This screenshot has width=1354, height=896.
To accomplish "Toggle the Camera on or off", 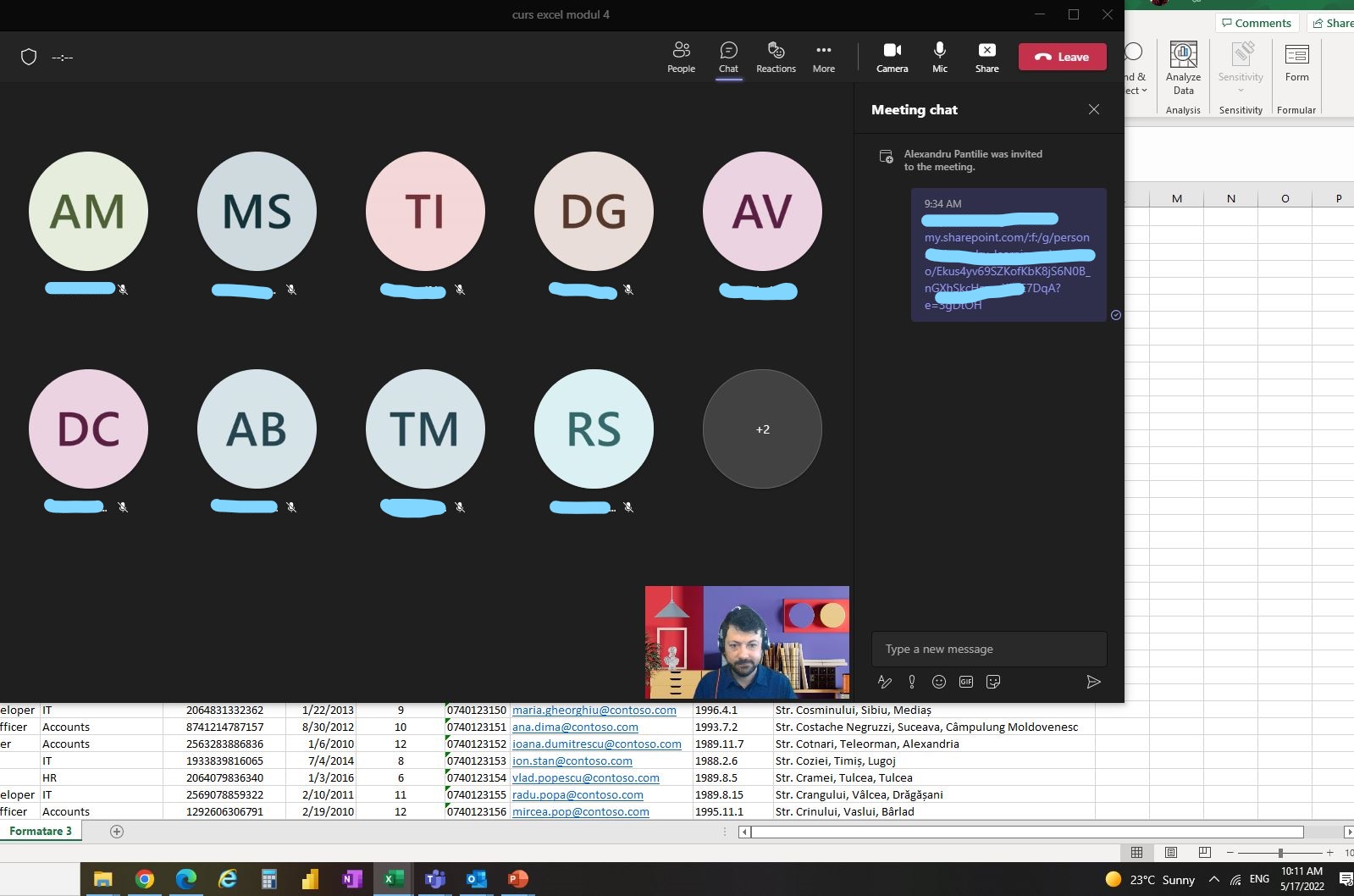I will click(x=892, y=57).
